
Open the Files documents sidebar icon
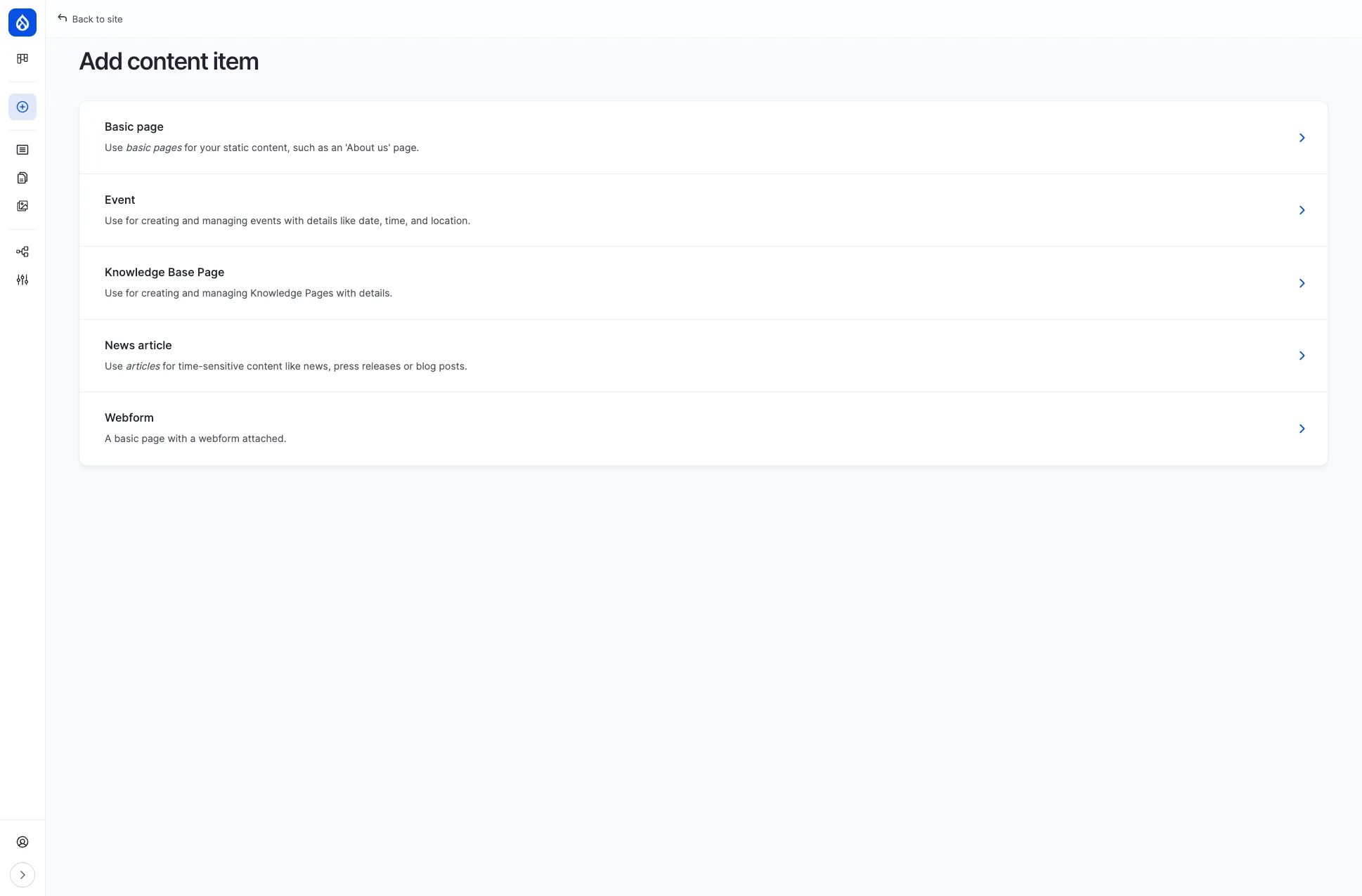[x=22, y=178]
